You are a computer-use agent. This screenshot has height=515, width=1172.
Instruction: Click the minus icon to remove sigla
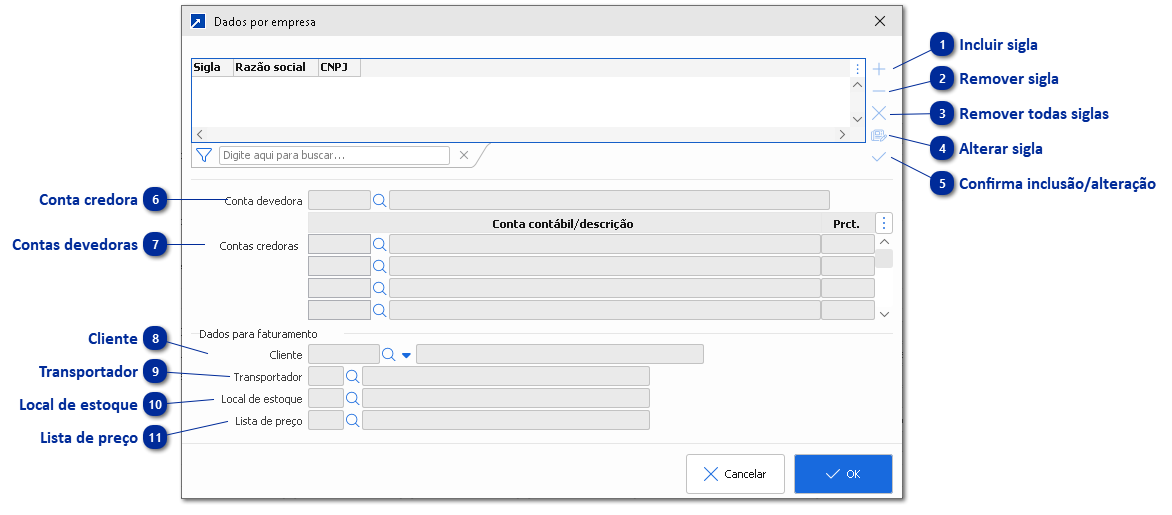point(879,91)
